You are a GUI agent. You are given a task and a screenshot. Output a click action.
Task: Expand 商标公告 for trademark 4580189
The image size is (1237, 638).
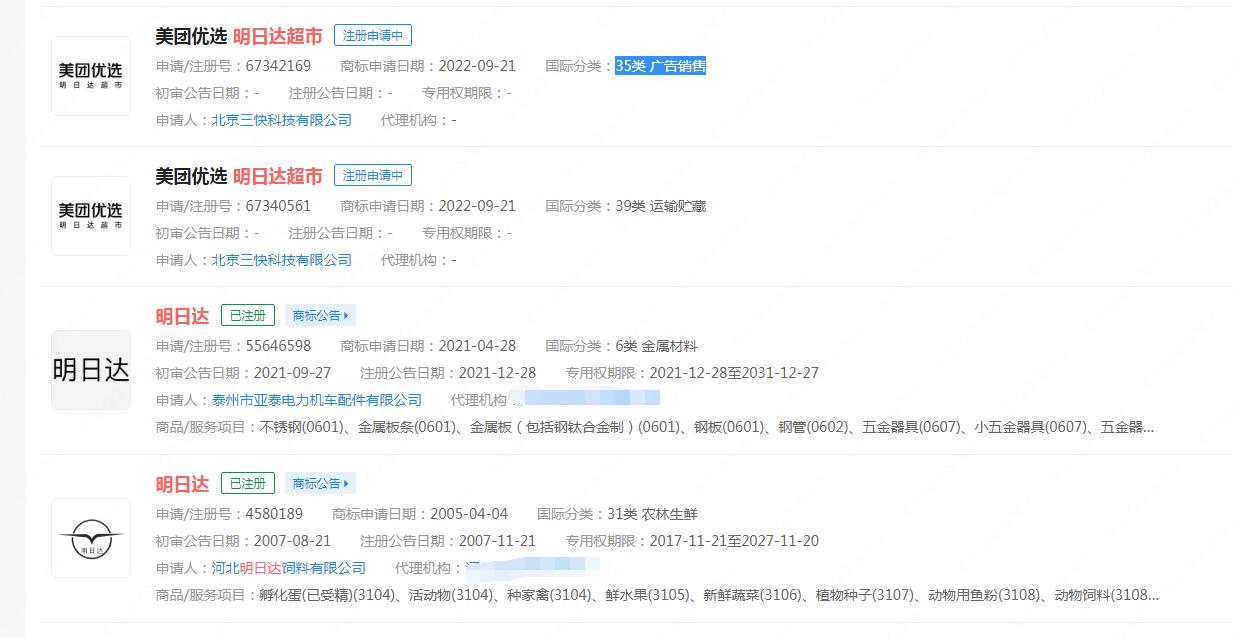pos(320,484)
